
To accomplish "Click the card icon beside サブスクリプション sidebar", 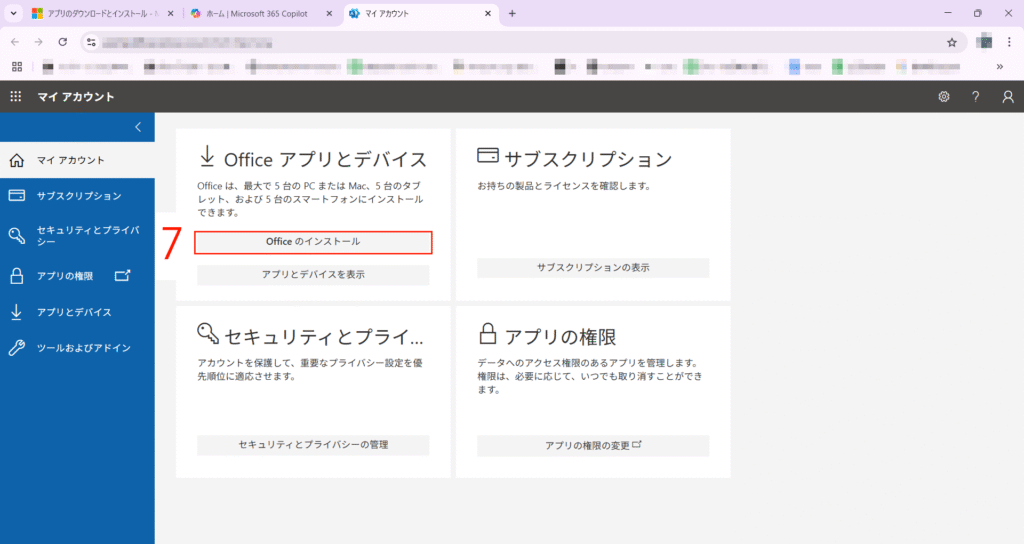I will (x=16, y=195).
